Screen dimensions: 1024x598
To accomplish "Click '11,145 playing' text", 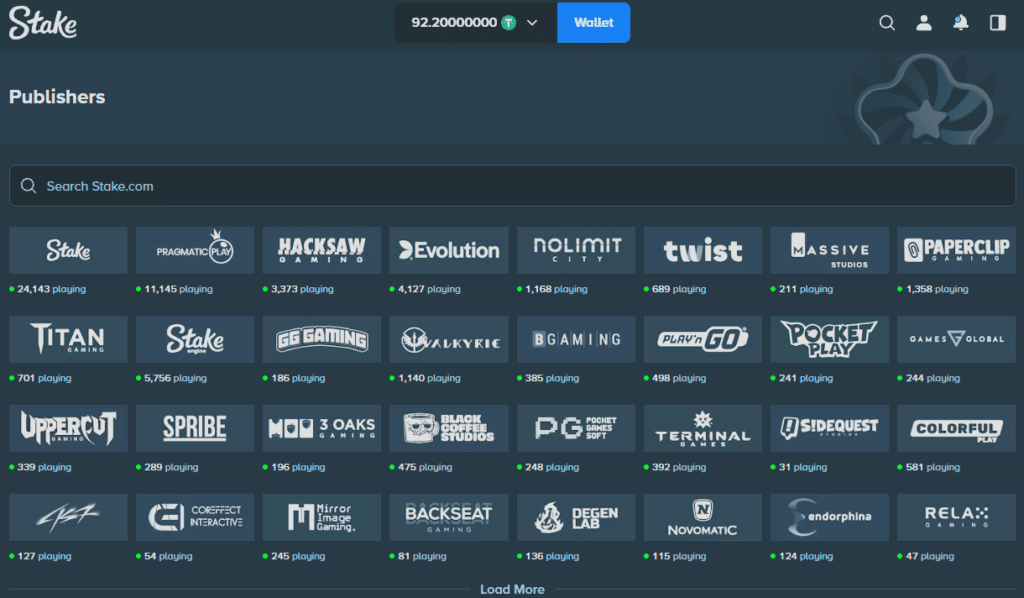I will click(178, 289).
